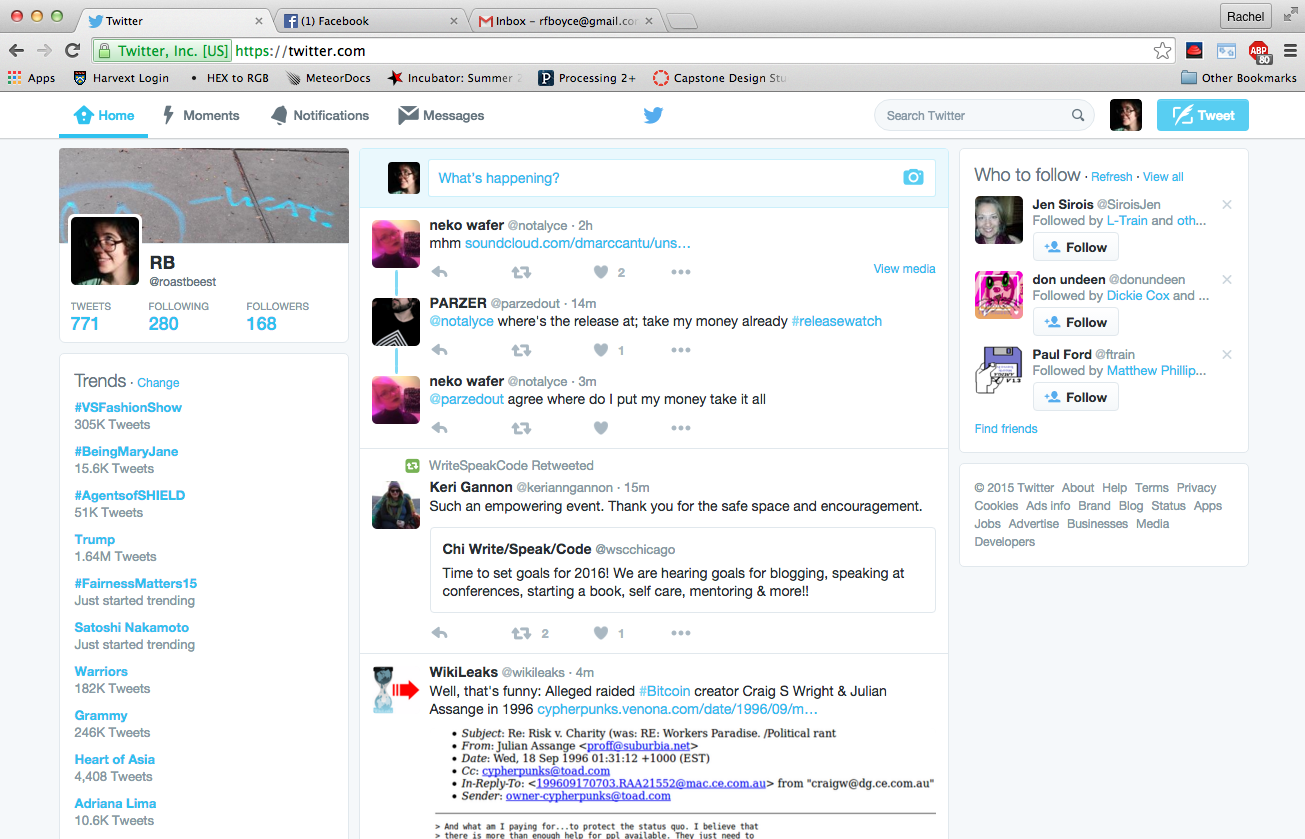Open the RB profile picture on the profile card

click(105, 251)
